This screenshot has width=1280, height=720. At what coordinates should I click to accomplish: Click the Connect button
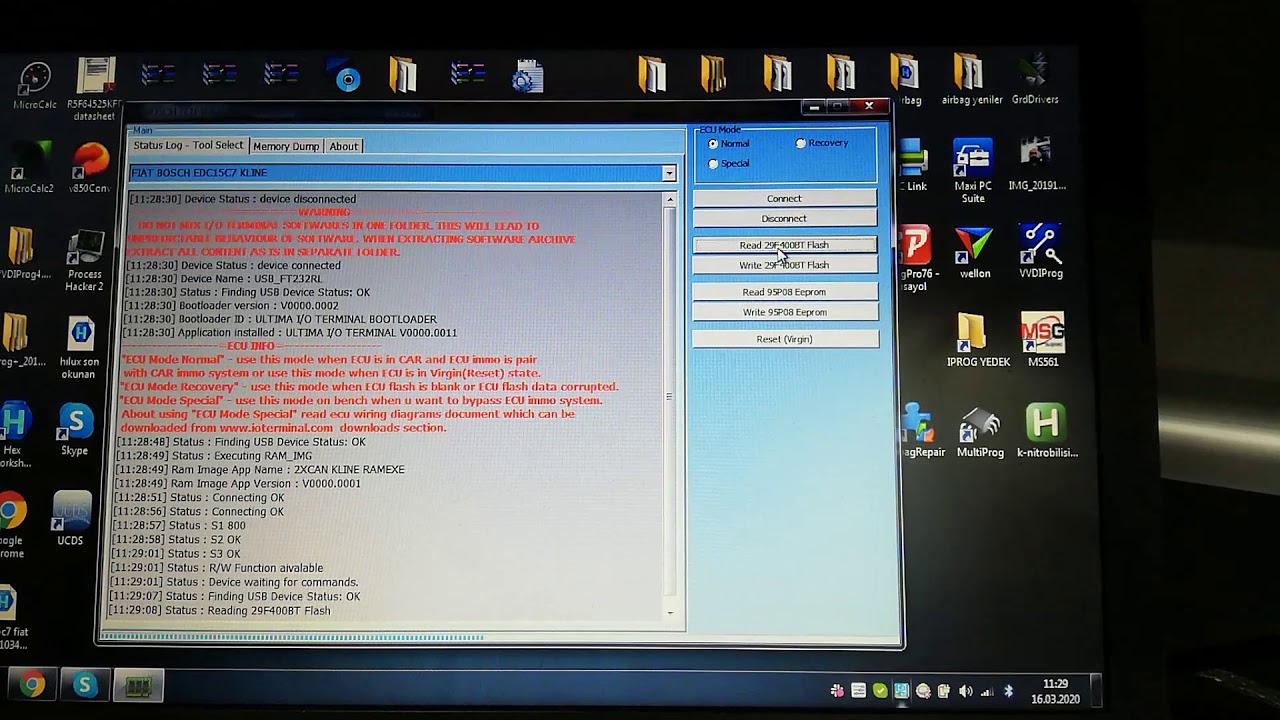[785, 198]
